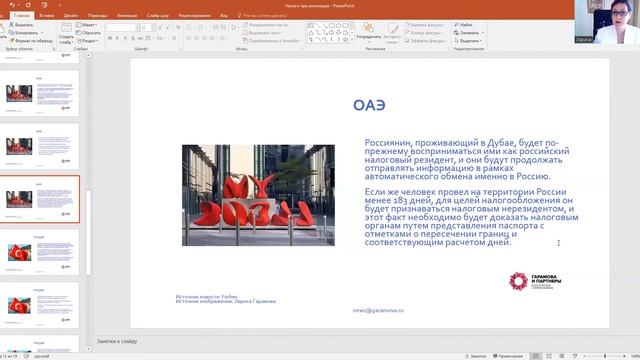The width and height of the screenshot is (640, 360).
Task: Click the Undo arrow in the title bar
Action: (12, 5)
